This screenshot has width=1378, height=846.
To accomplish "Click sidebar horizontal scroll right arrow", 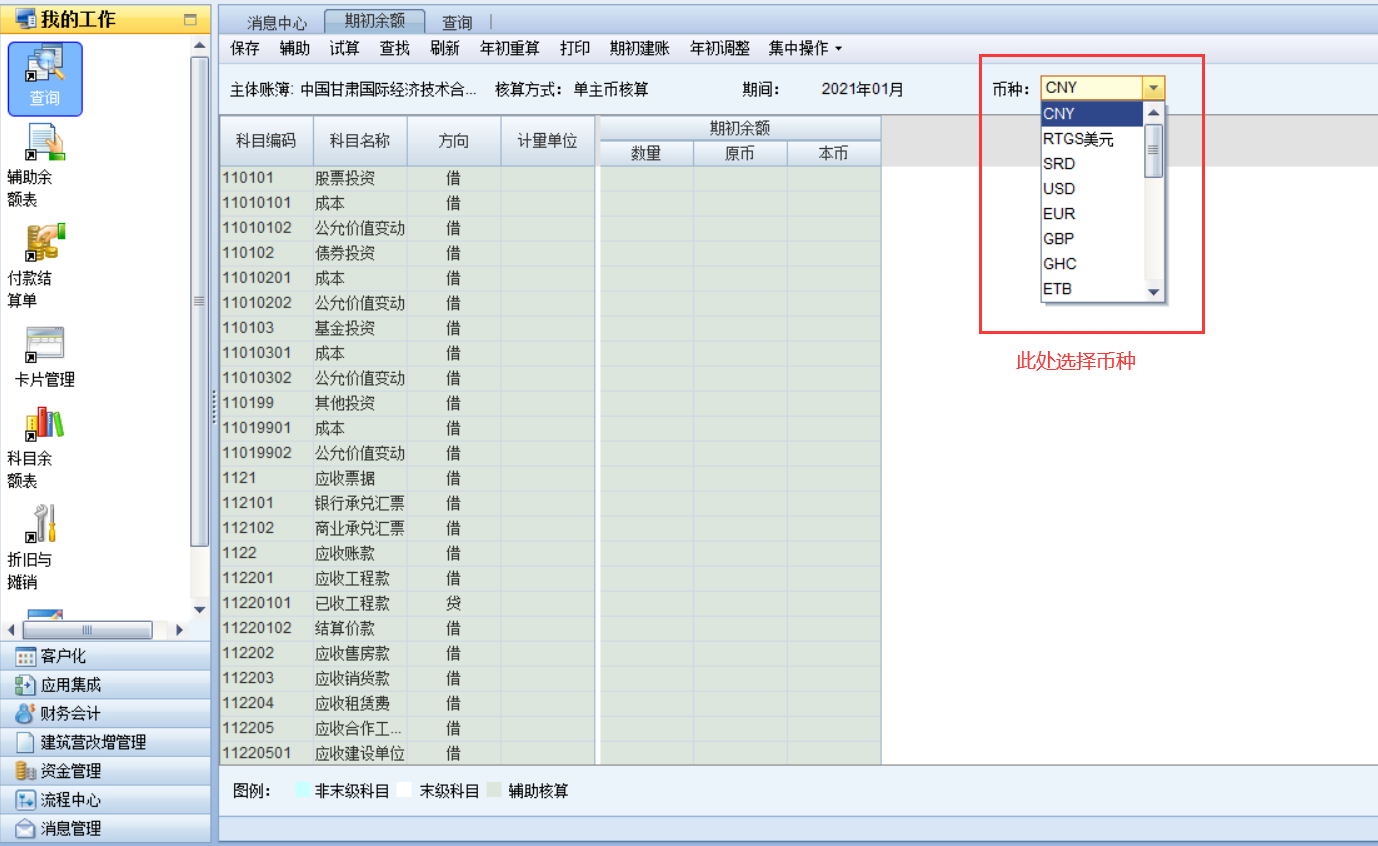I will tap(179, 630).
